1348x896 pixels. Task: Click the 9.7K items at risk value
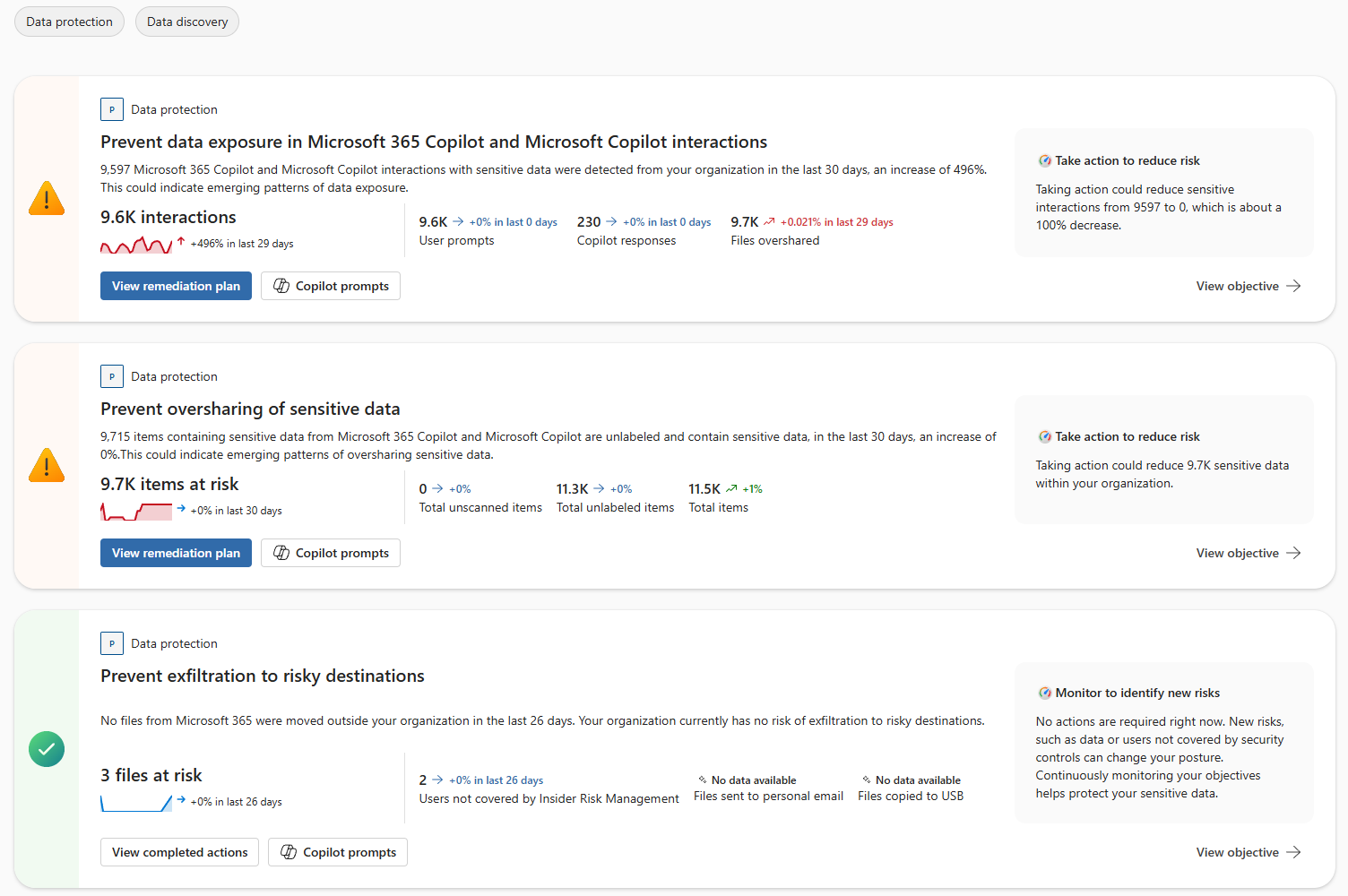tap(169, 484)
